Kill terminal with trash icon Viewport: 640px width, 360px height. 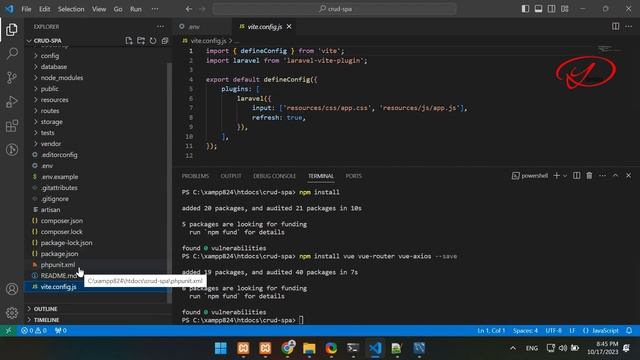[589, 176]
